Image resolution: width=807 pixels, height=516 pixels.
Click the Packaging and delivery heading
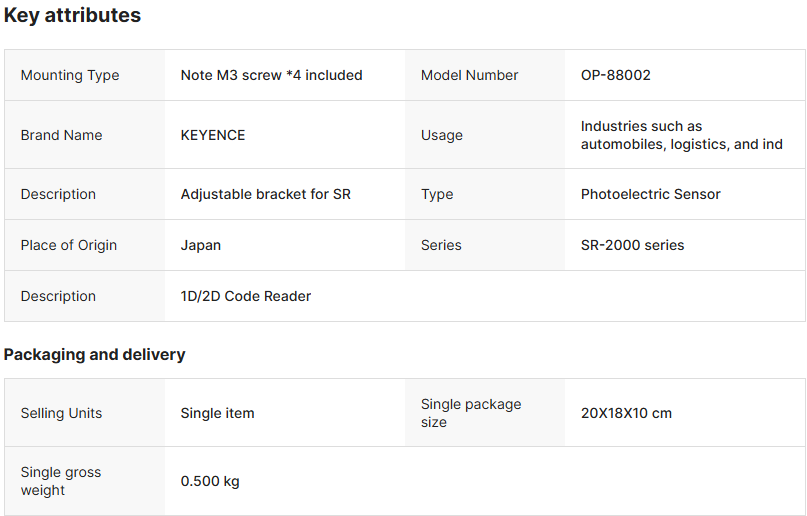(x=94, y=354)
